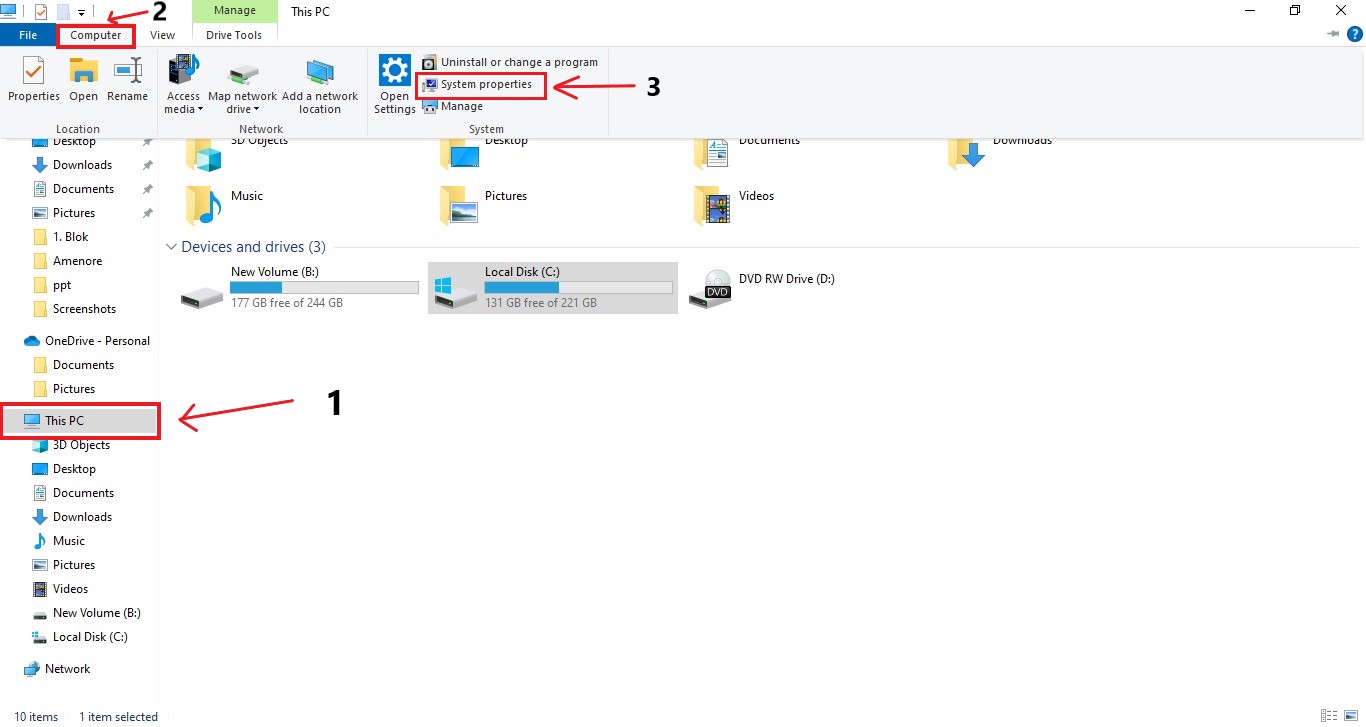Select Network in the navigation pane

[67, 669]
